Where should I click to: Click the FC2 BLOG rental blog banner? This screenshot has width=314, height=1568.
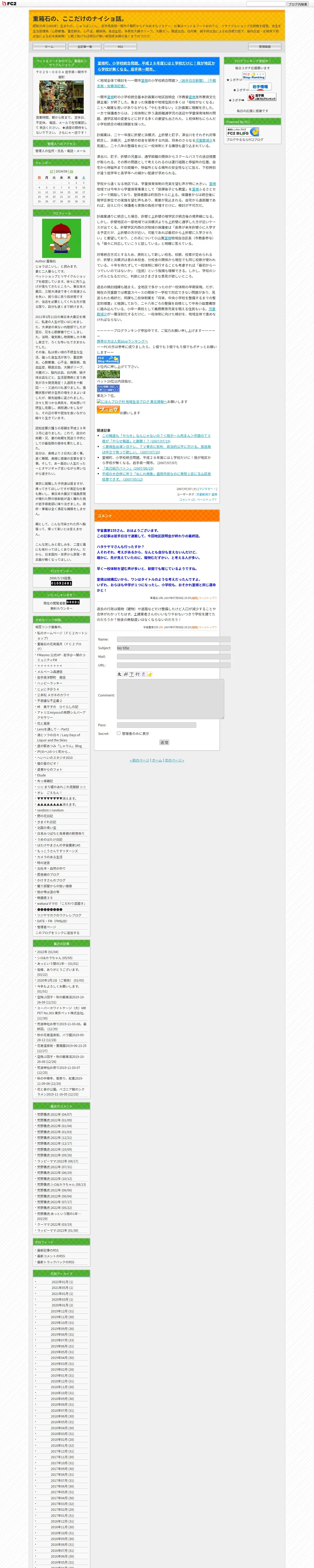pos(242,131)
